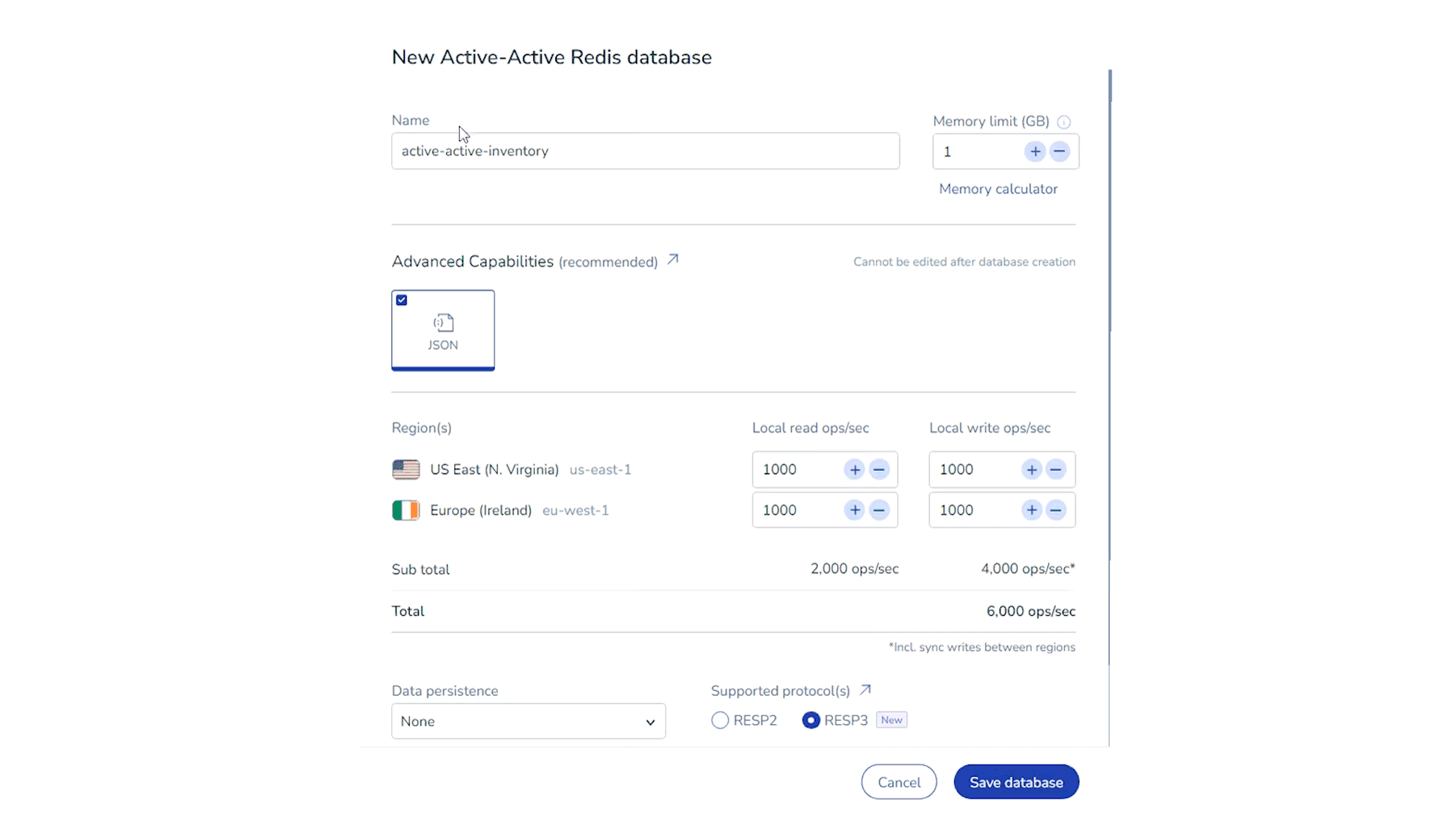This screenshot has width=1456, height=819.
Task: Decrease memory limit with minus button
Action: pyautogui.click(x=1059, y=152)
